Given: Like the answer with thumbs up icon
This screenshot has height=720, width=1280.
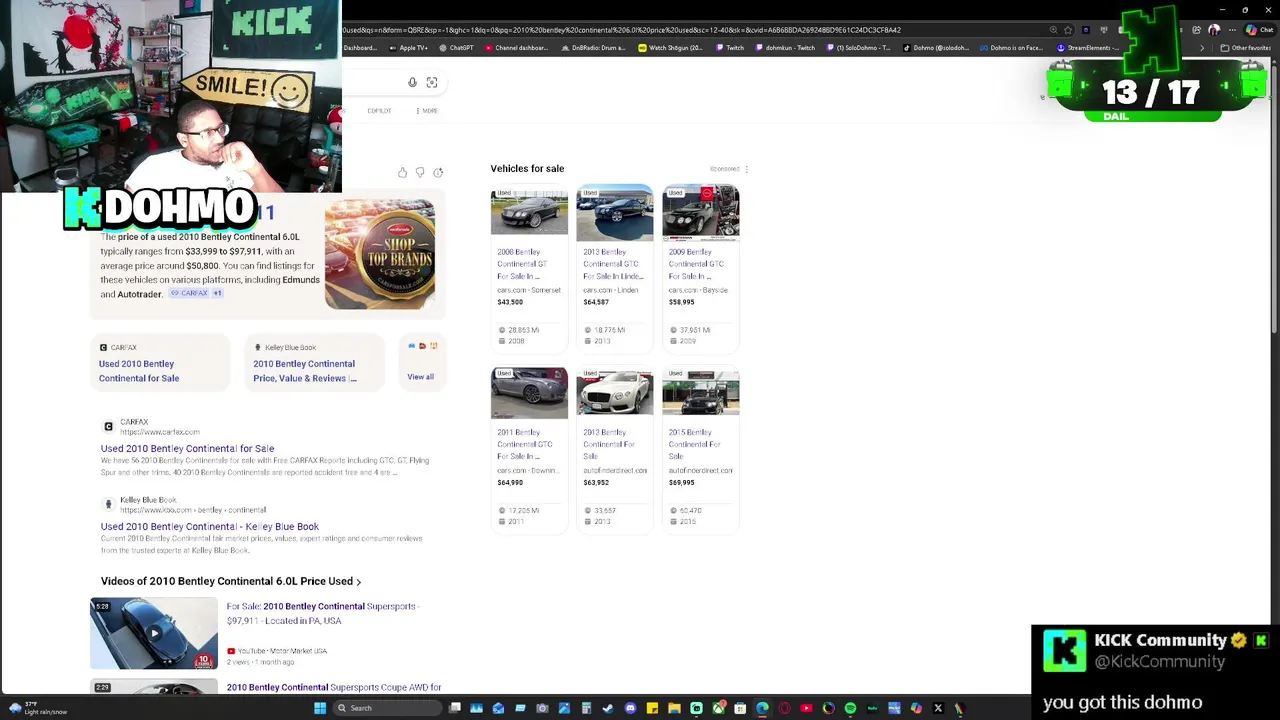Looking at the screenshot, I should pyautogui.click(x=402, y=172).
